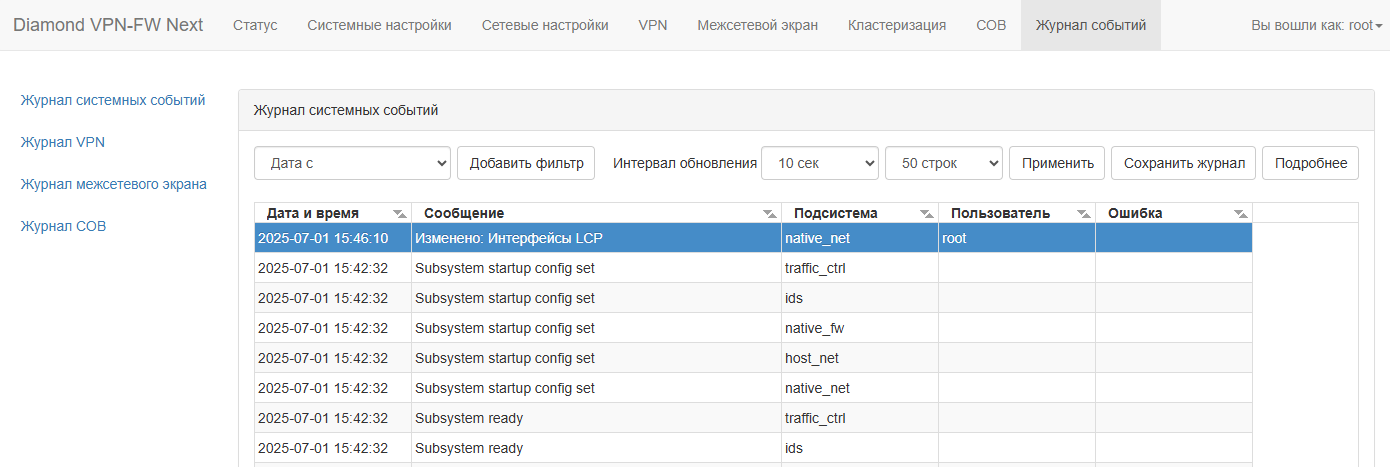
Task: Go to Сетевые настройки section
Action: point(544,25)
